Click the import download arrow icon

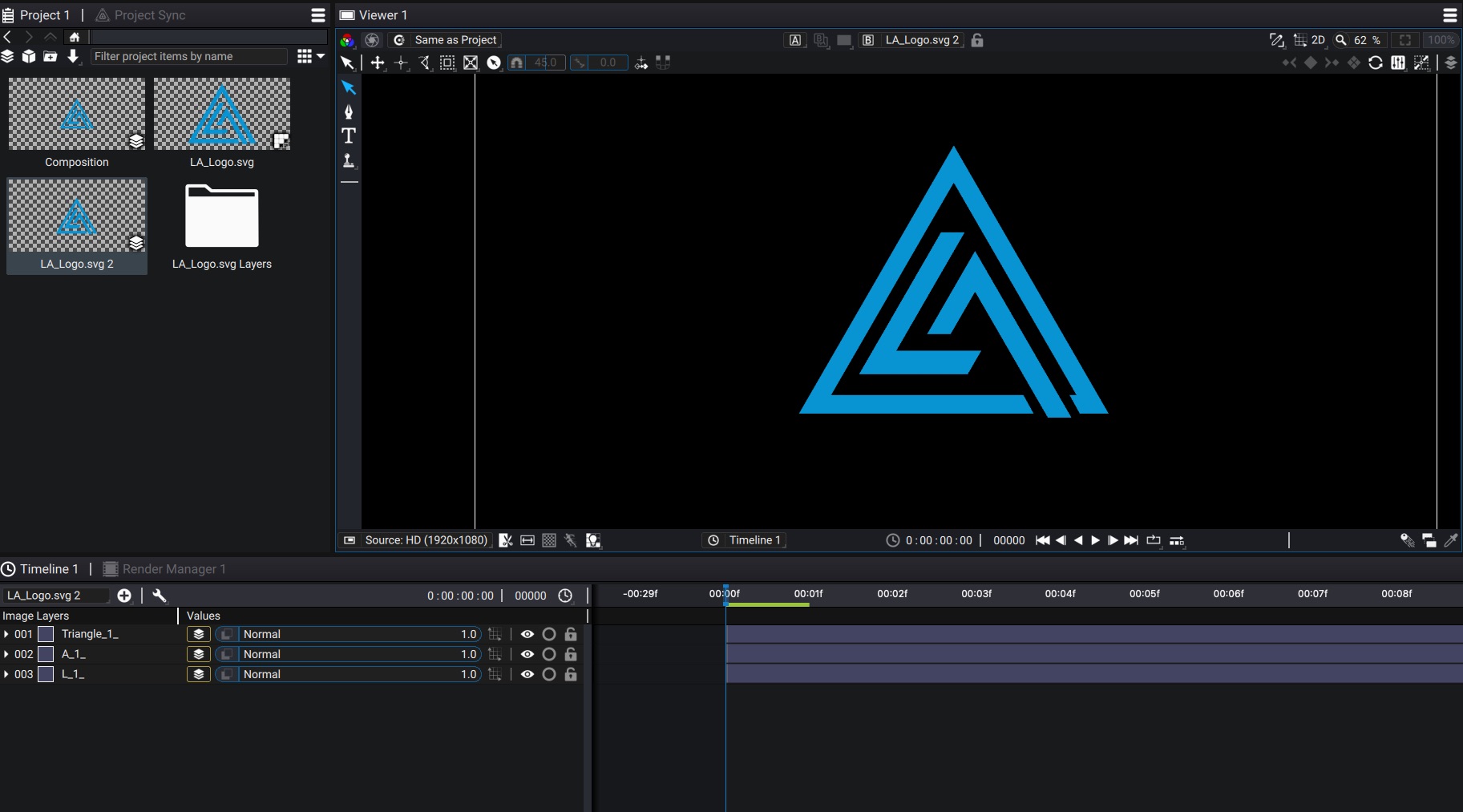pyautogui.click(x=73, y=56)
